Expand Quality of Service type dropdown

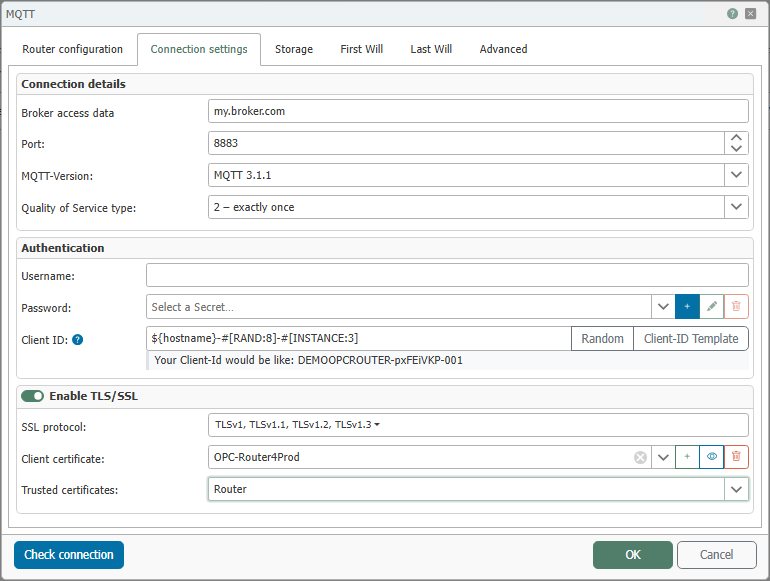tap(736, 207)
